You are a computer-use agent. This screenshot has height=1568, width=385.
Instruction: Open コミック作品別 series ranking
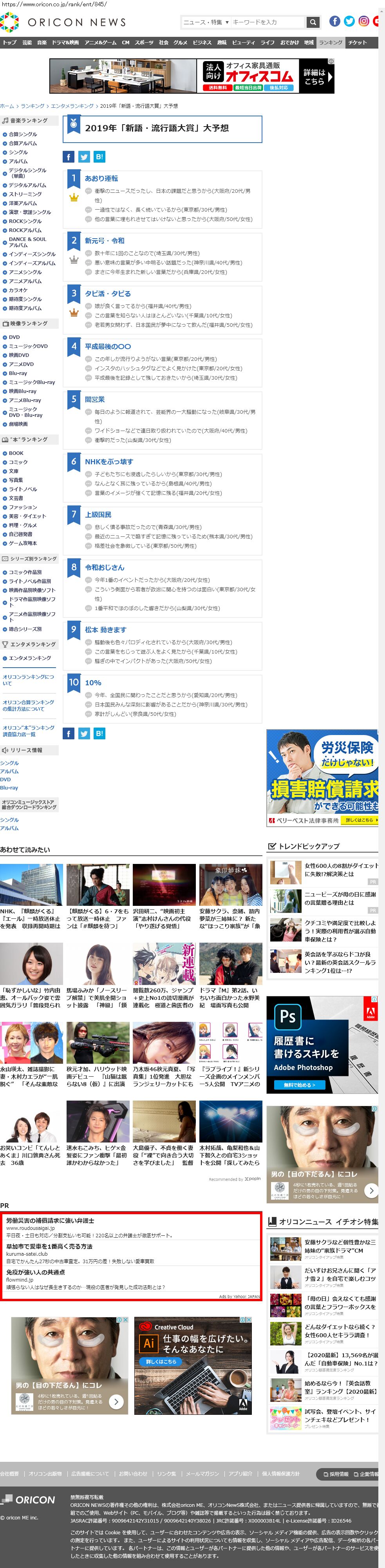click(25, 572)
